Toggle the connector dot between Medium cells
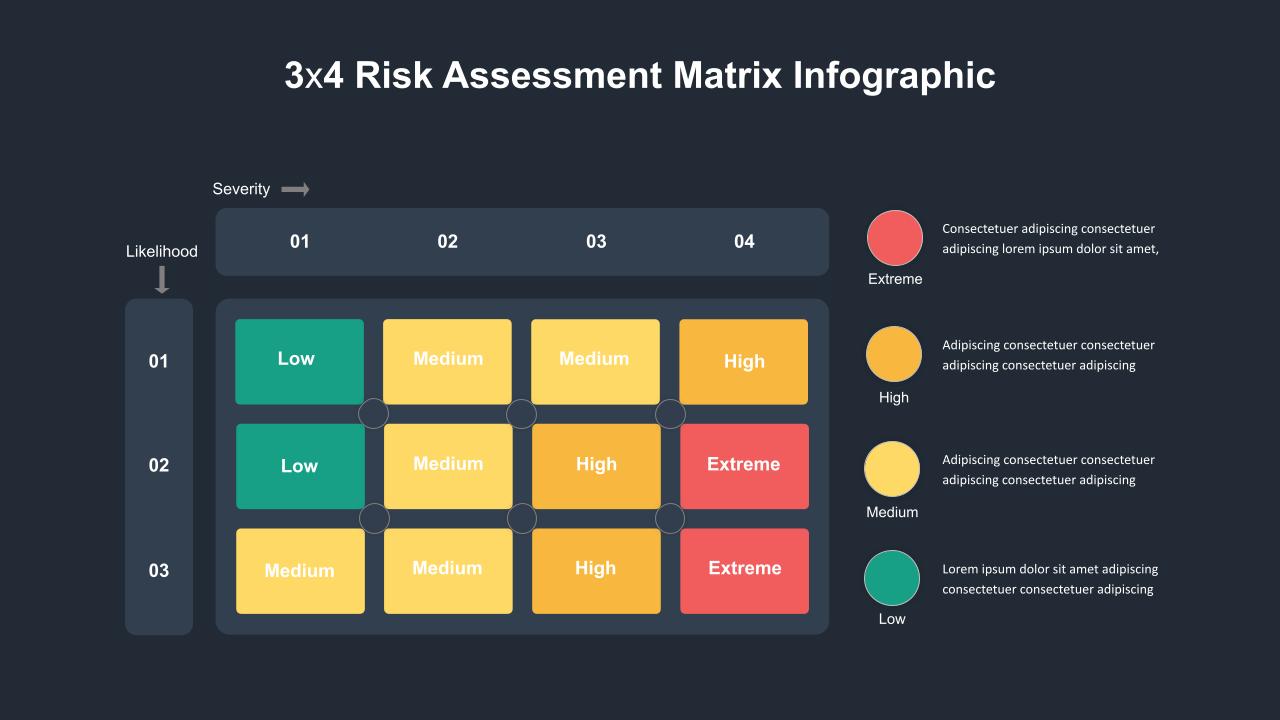Screen dimensions: 1280x720 point(522,413)
